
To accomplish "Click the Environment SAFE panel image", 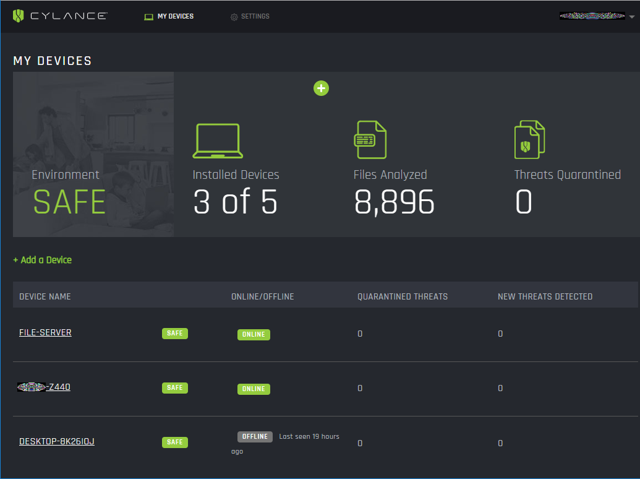I will pos(93,154).
